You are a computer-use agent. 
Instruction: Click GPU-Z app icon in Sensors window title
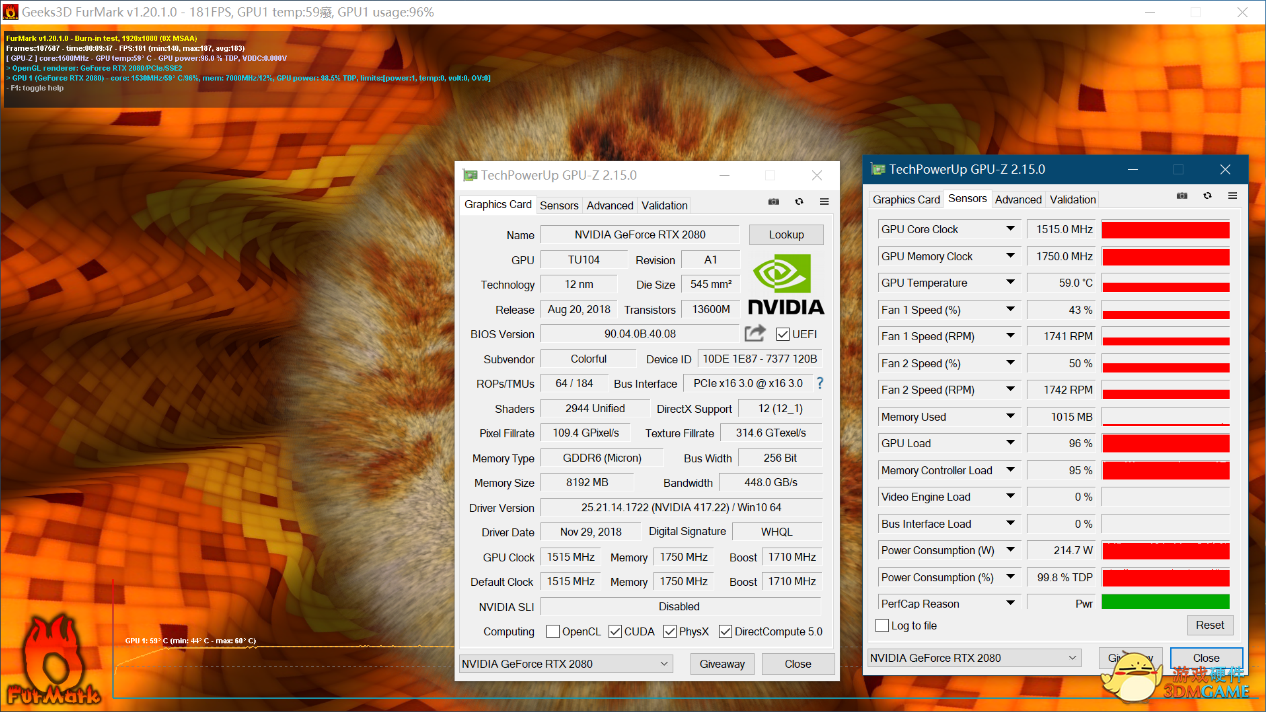tap(878, 169)
